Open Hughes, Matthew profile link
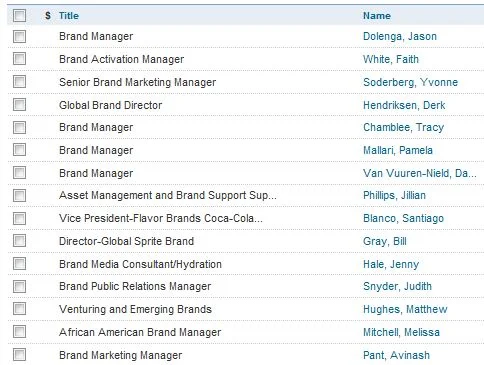The image size is (484, 365). coord(405,309)
